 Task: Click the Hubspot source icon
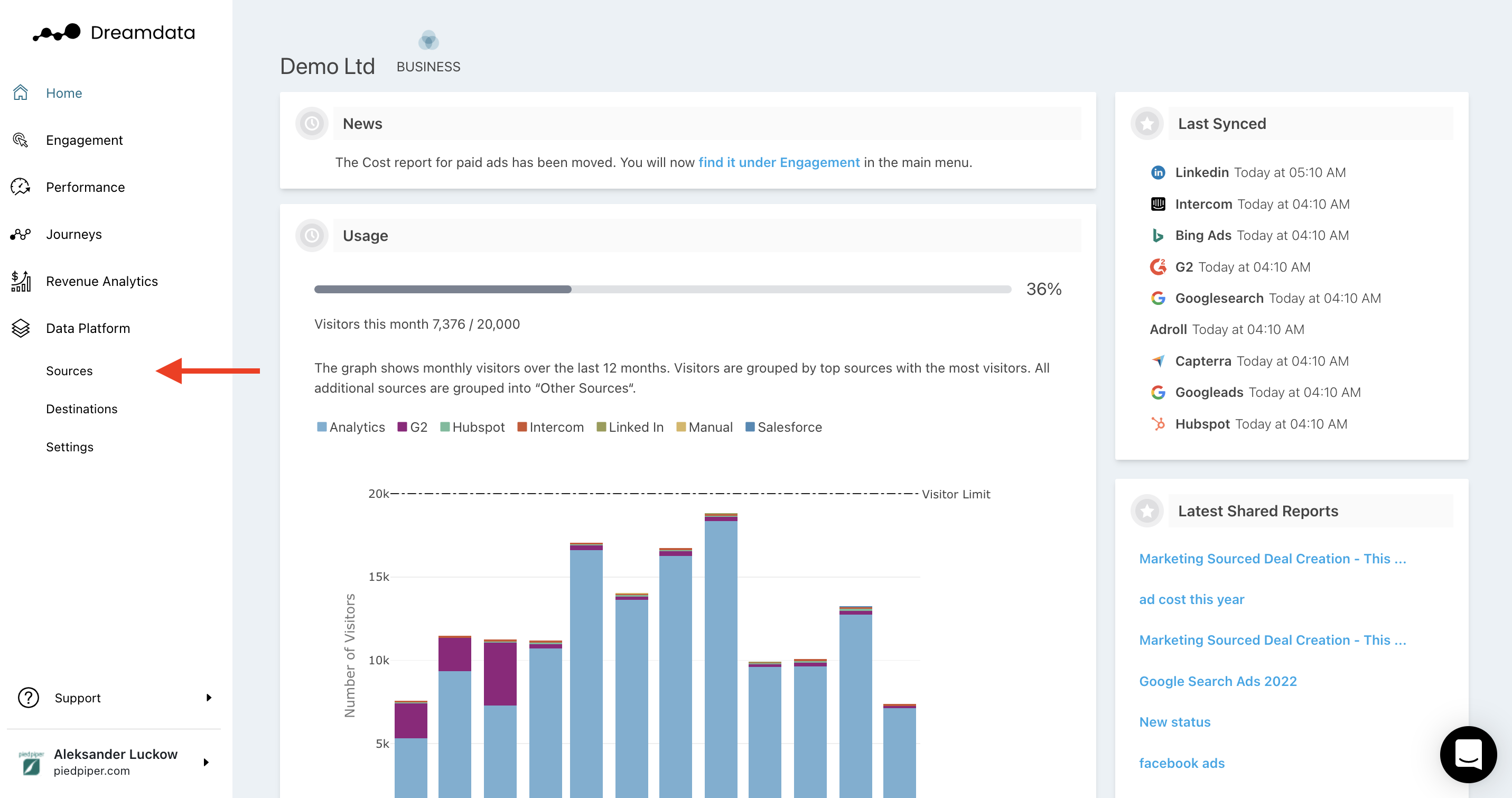1158,423
